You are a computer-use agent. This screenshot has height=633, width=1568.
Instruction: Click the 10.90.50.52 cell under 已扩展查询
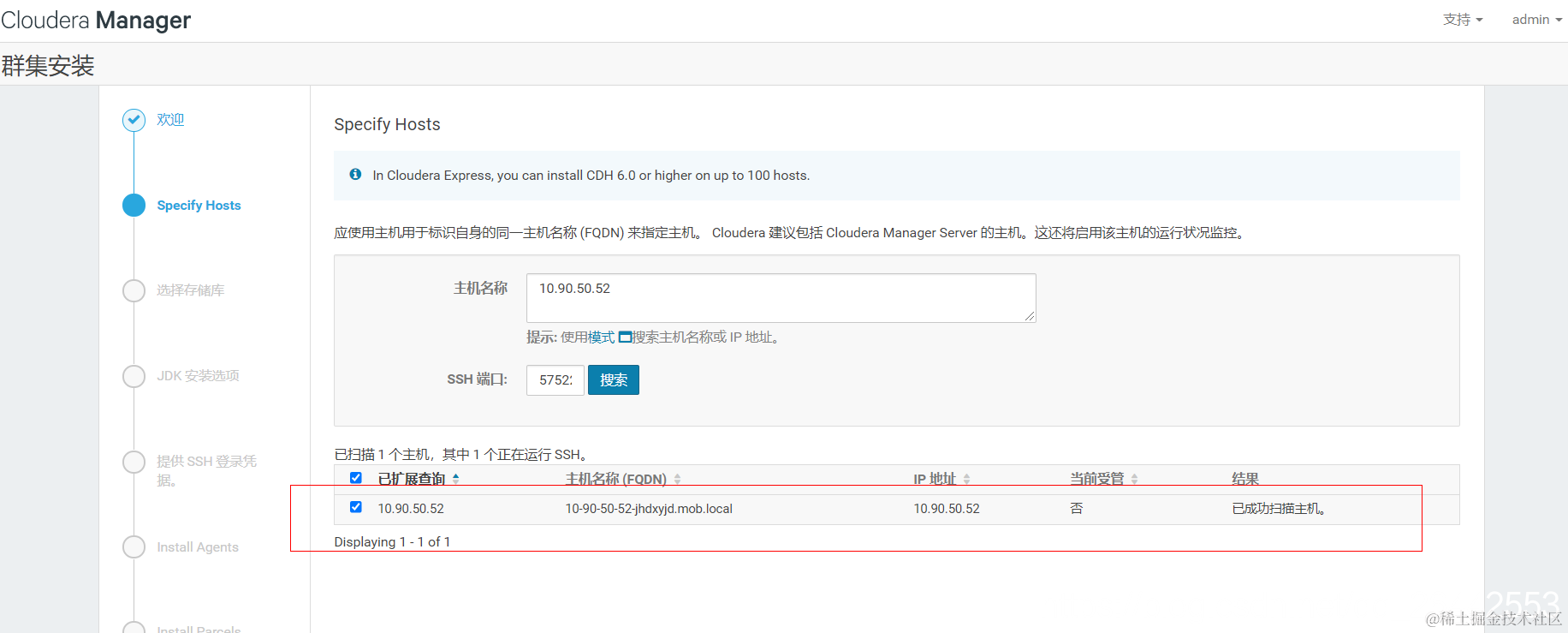(x=411, y=509)
